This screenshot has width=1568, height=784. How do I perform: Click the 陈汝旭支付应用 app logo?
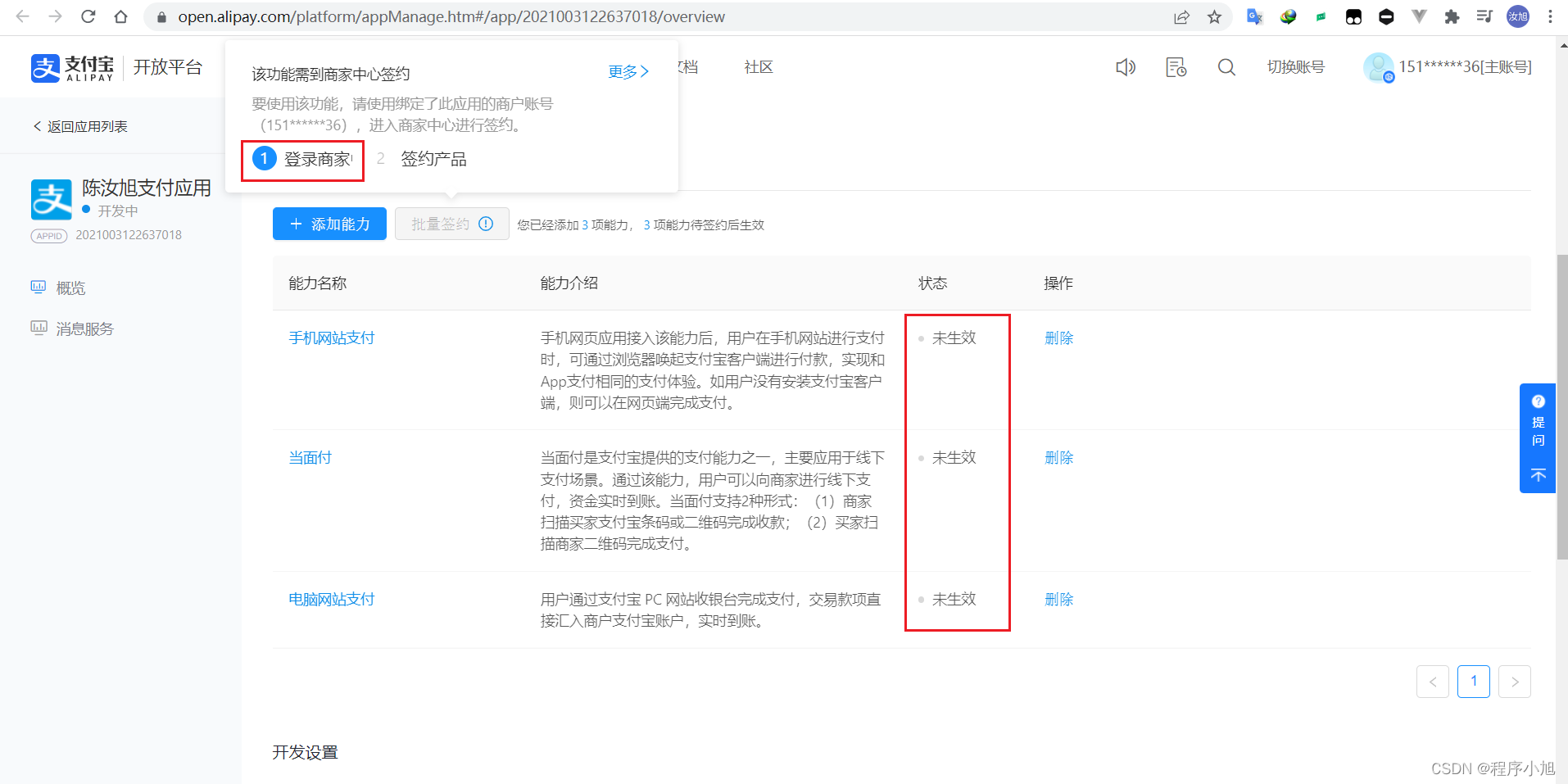(x=52, y=199)
